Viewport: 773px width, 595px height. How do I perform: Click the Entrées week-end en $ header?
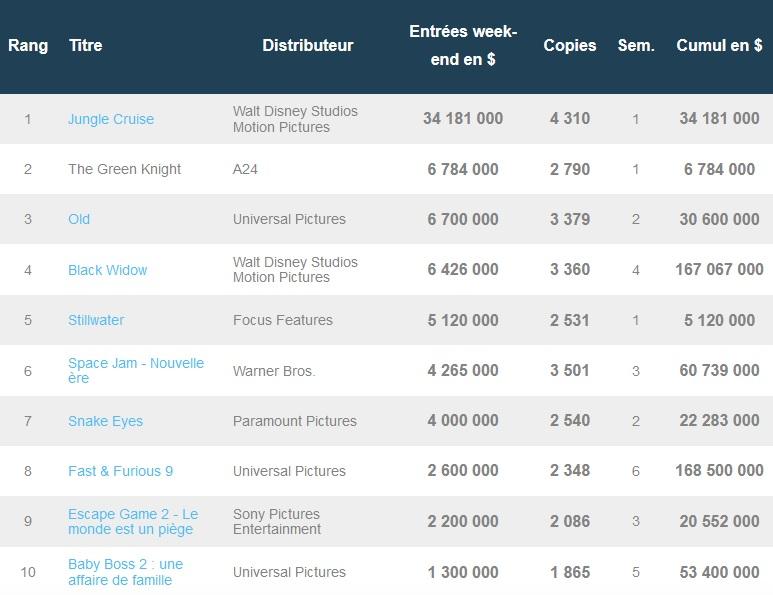coord(463,45)
